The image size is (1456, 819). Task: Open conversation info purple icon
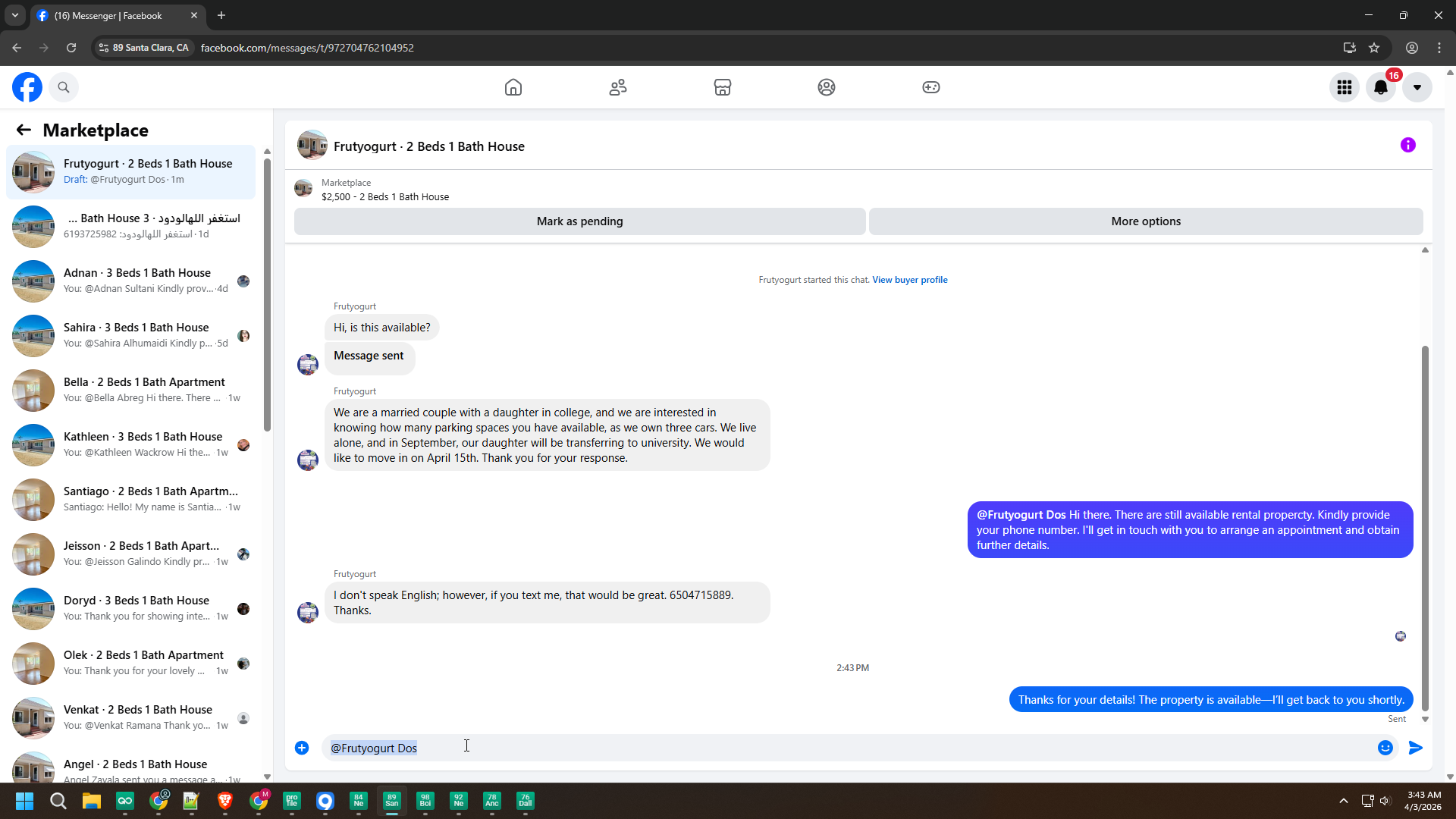pyautogui.click(x=1408, y=145)
